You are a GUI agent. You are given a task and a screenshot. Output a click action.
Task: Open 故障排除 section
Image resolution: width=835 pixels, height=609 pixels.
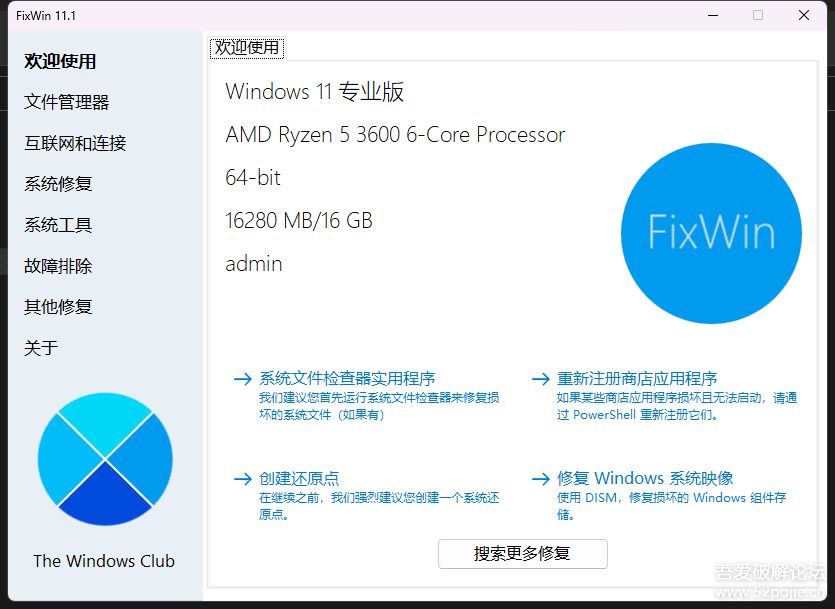click(x=58, y=266)
